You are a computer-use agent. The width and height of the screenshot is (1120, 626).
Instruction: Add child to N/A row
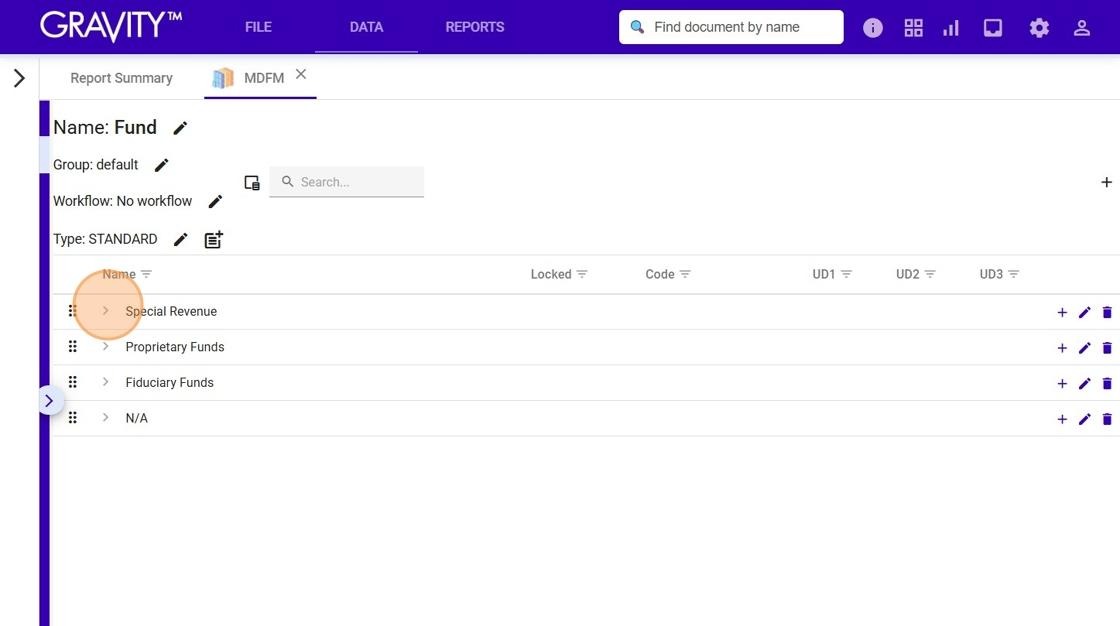[1062, 419]
